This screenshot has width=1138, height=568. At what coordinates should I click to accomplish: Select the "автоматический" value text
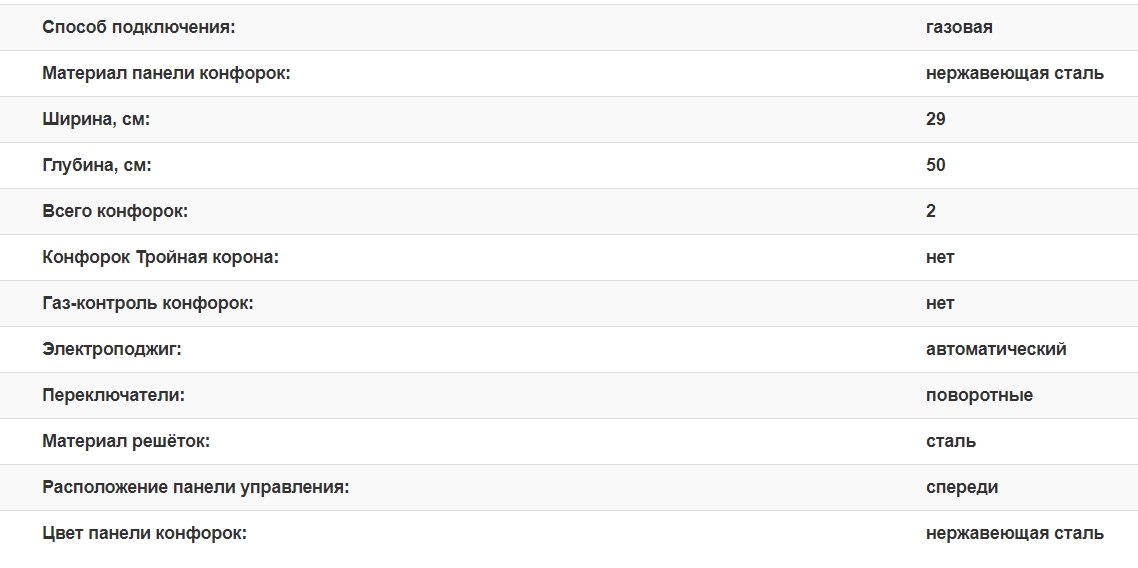point(996,349)
